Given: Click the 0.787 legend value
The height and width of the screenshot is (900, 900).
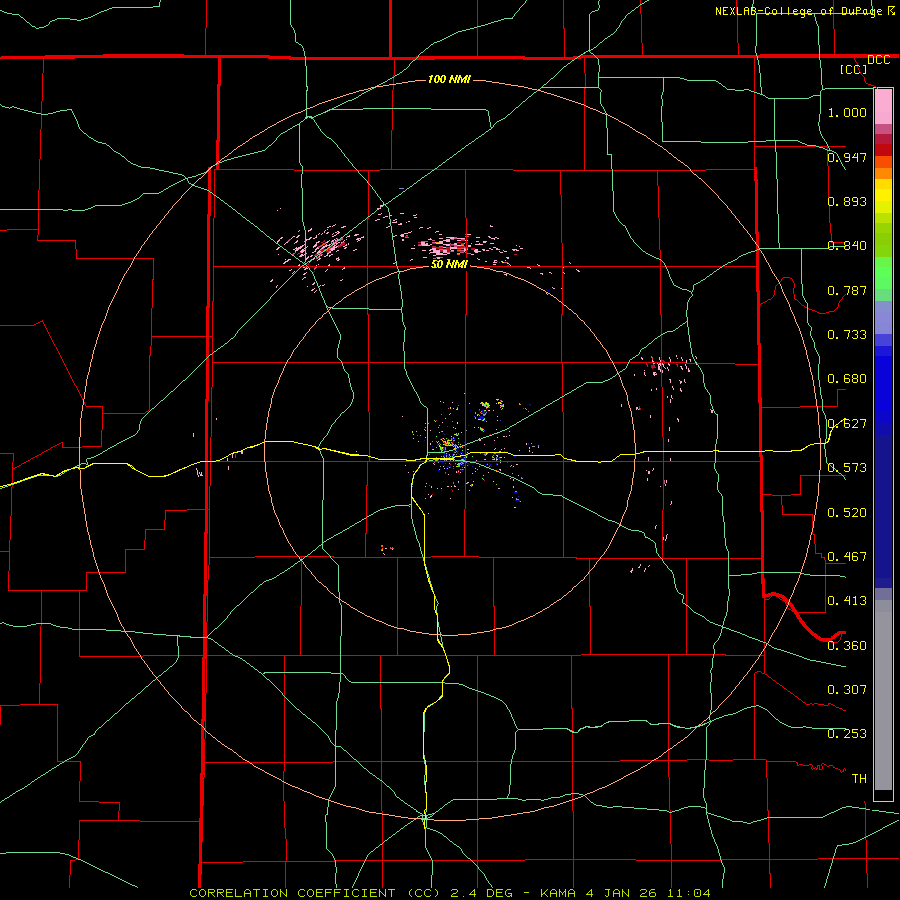Looking at the screenshot, I should click(x=847, y=290).
